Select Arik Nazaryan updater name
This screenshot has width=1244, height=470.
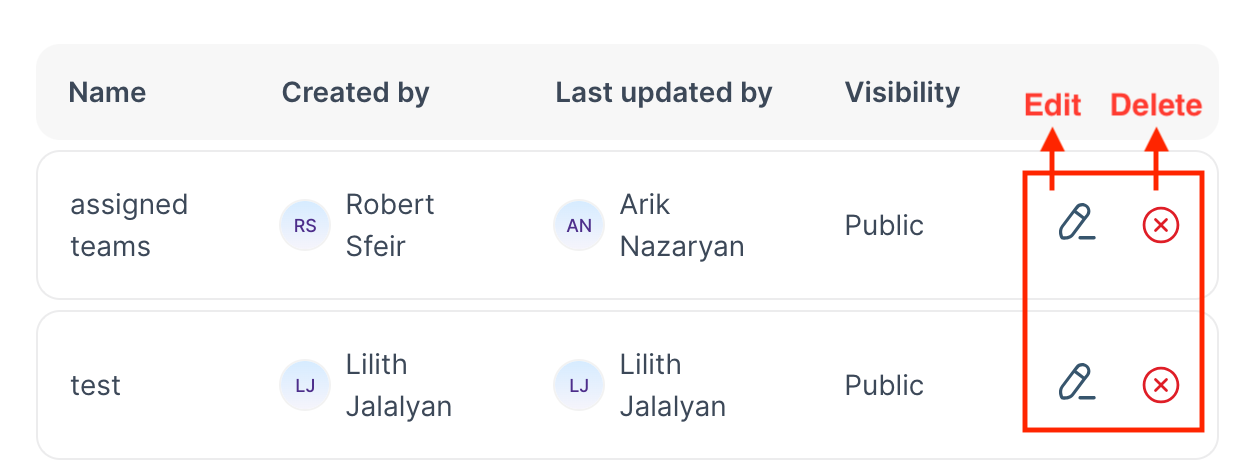point(682,225)
